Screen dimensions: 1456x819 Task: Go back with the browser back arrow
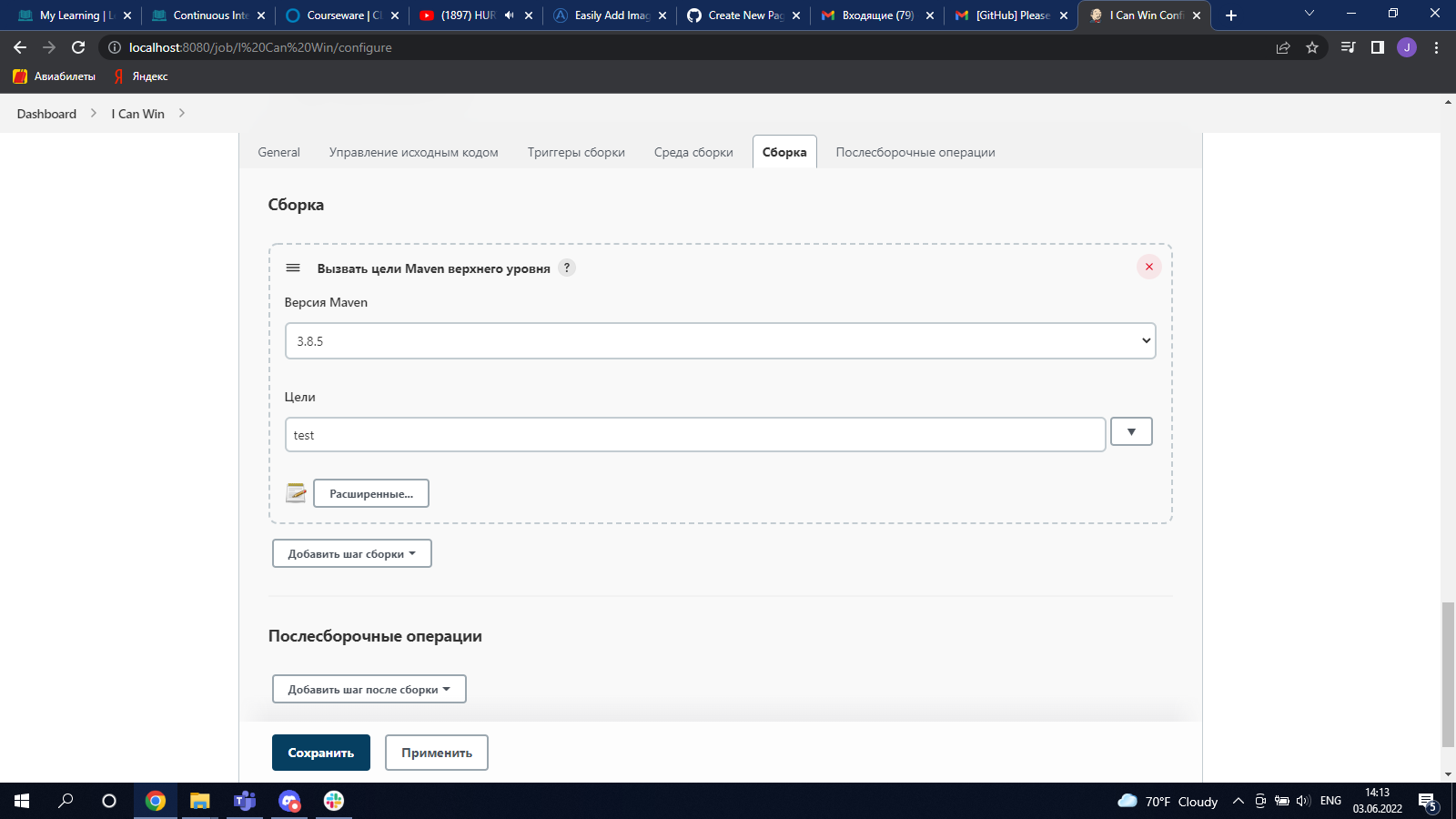20,47
